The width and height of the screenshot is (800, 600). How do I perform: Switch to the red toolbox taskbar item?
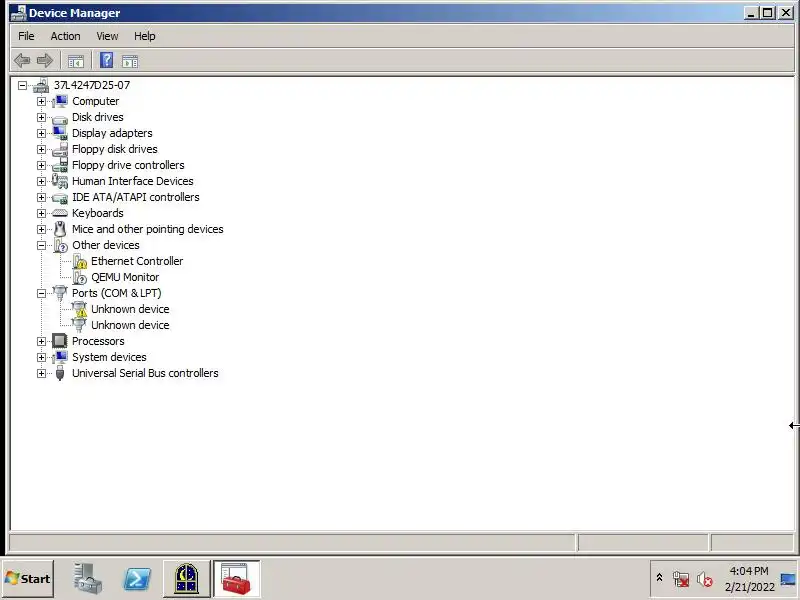[236, 579]
